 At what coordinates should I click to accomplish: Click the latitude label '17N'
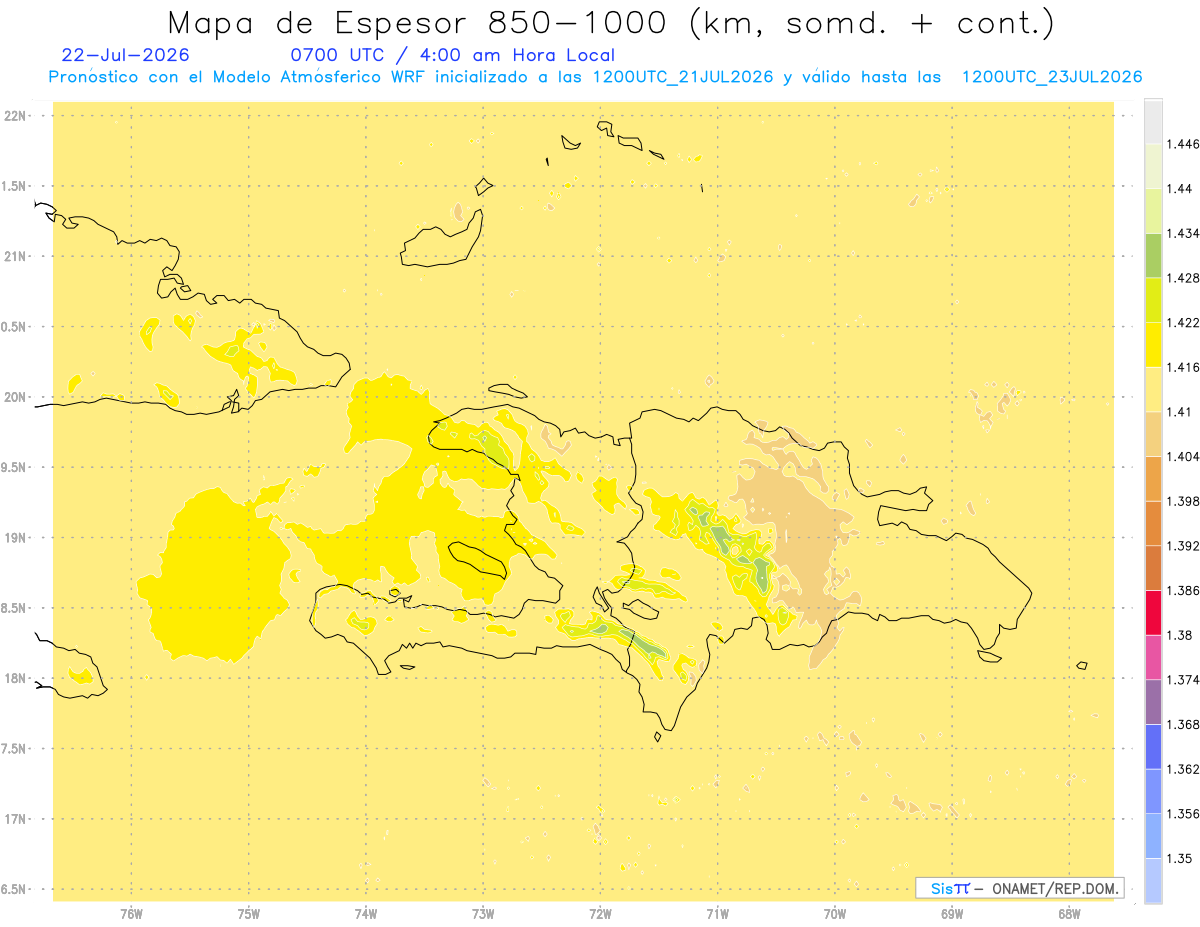click(14, 819)
